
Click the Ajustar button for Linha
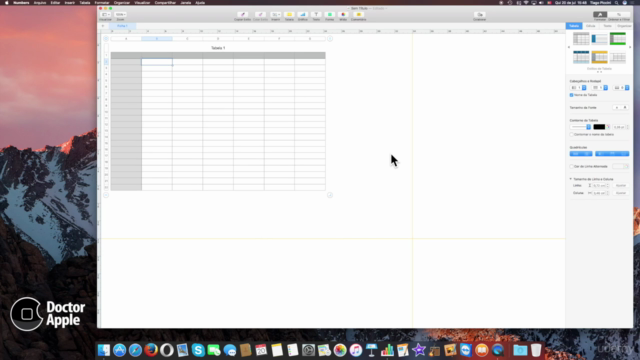(x=621, y=186)
